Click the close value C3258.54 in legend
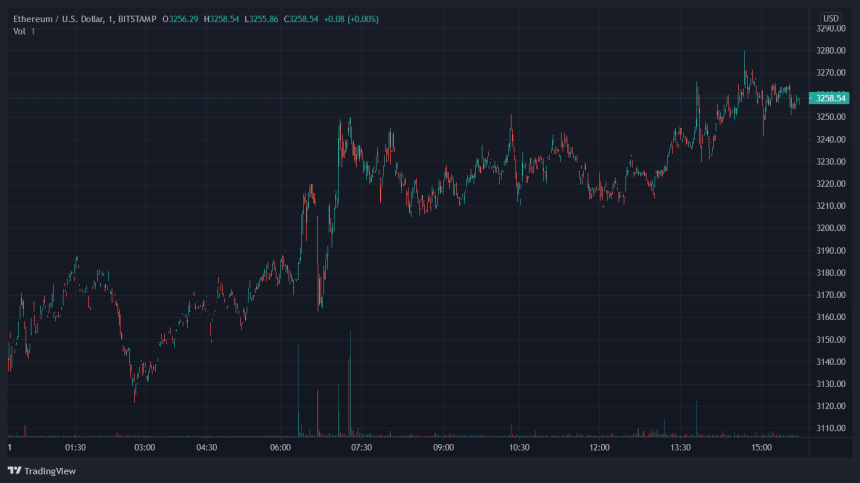 (301, 19)
